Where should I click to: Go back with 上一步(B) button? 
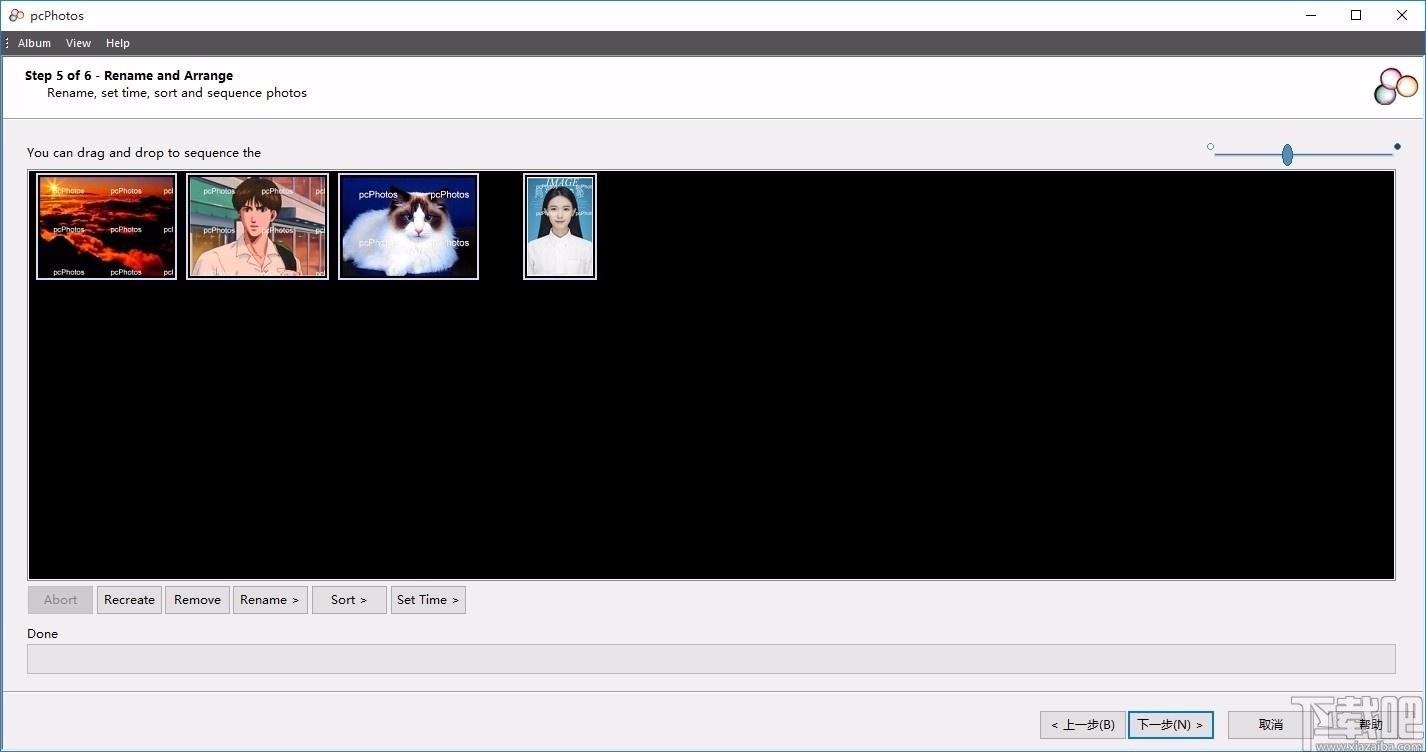[1083, 725]
